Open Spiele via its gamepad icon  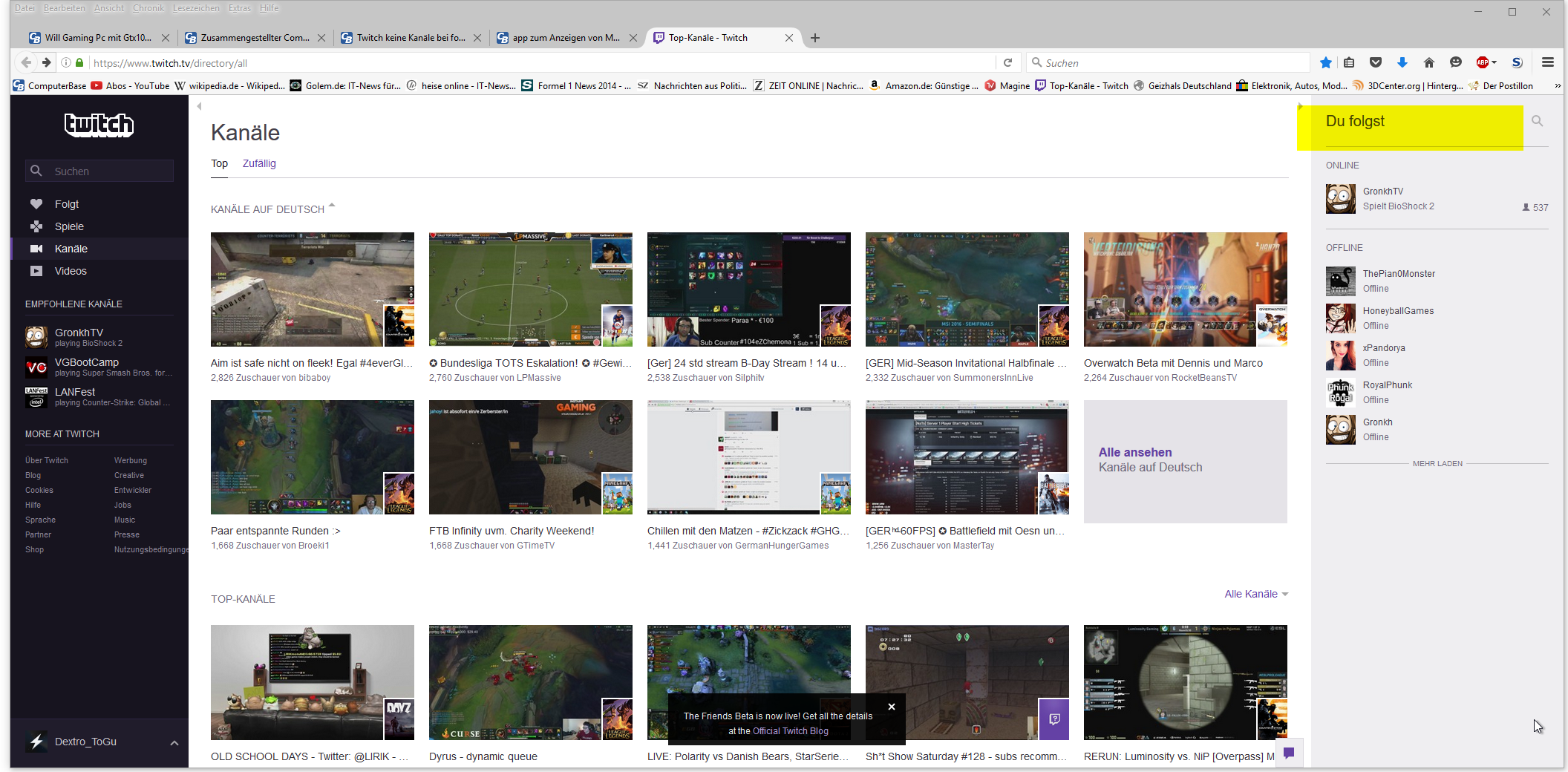tap(36, 226)
